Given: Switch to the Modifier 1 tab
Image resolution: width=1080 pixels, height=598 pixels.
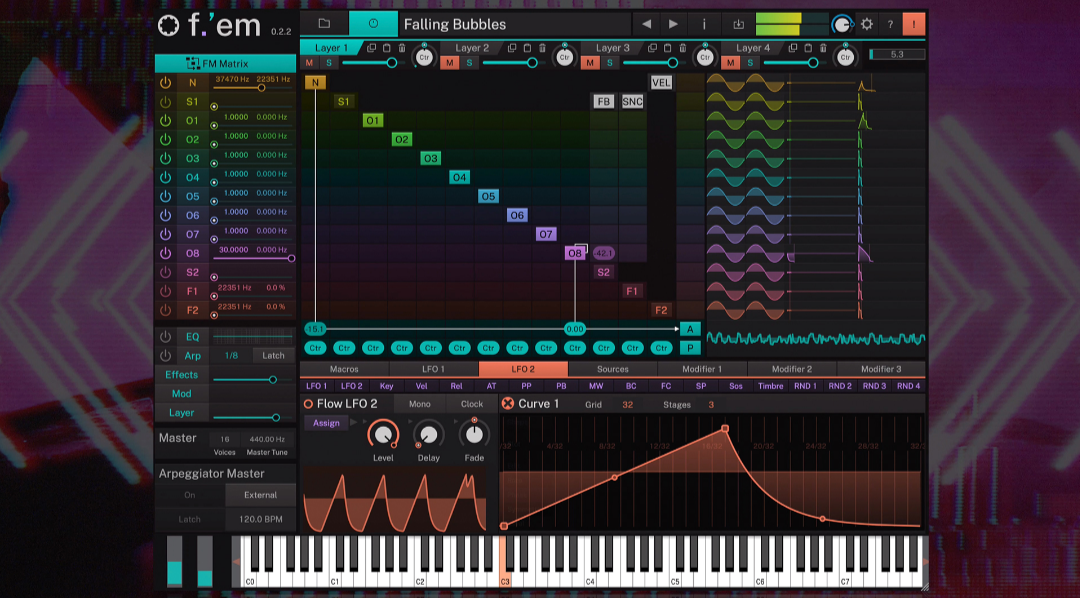Looking at the screenshot, I should [702, 369].
